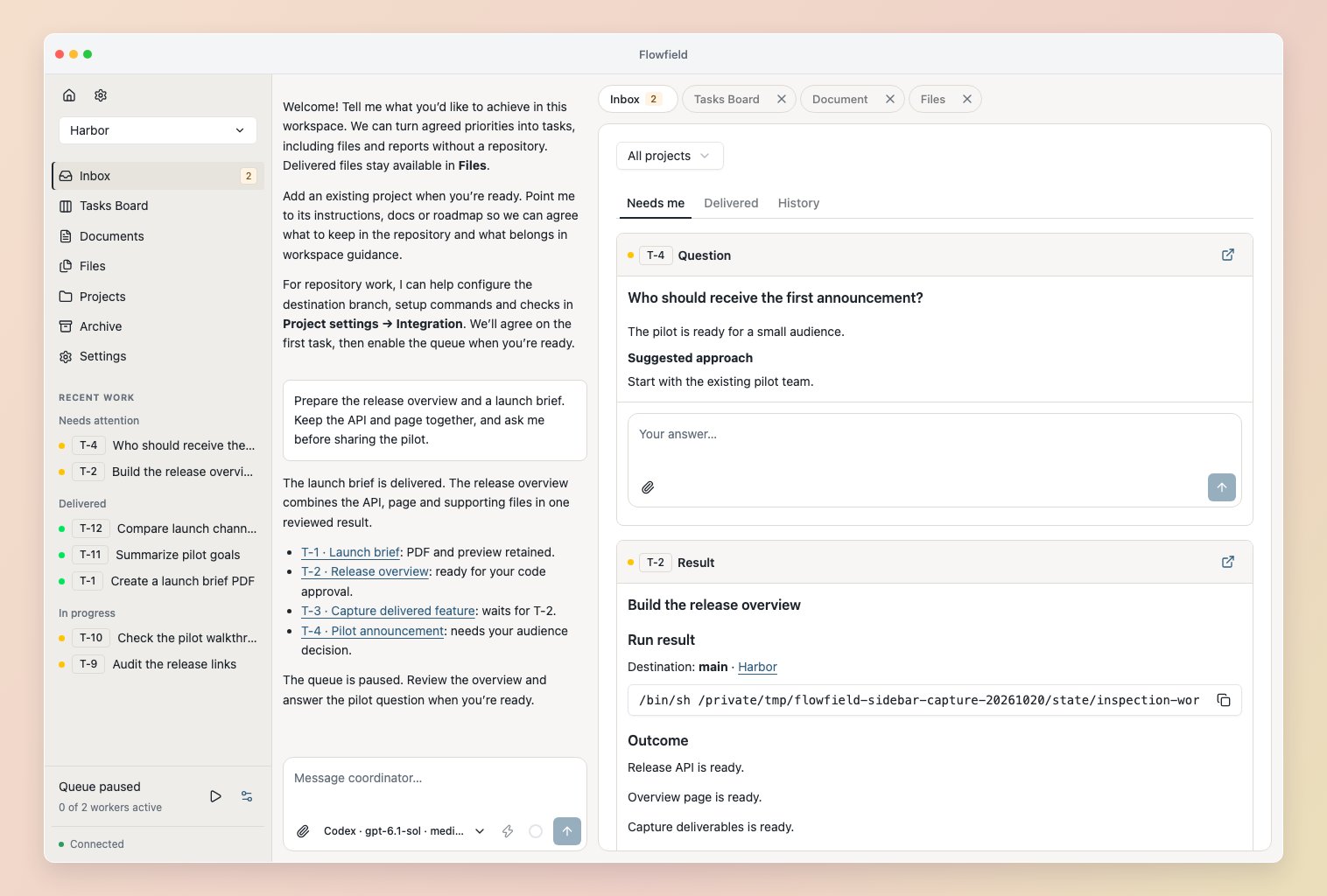Viewport: 1327px width, 896px height.
Task: Start the paused queue with play button
Action: [x=215, y=796]
